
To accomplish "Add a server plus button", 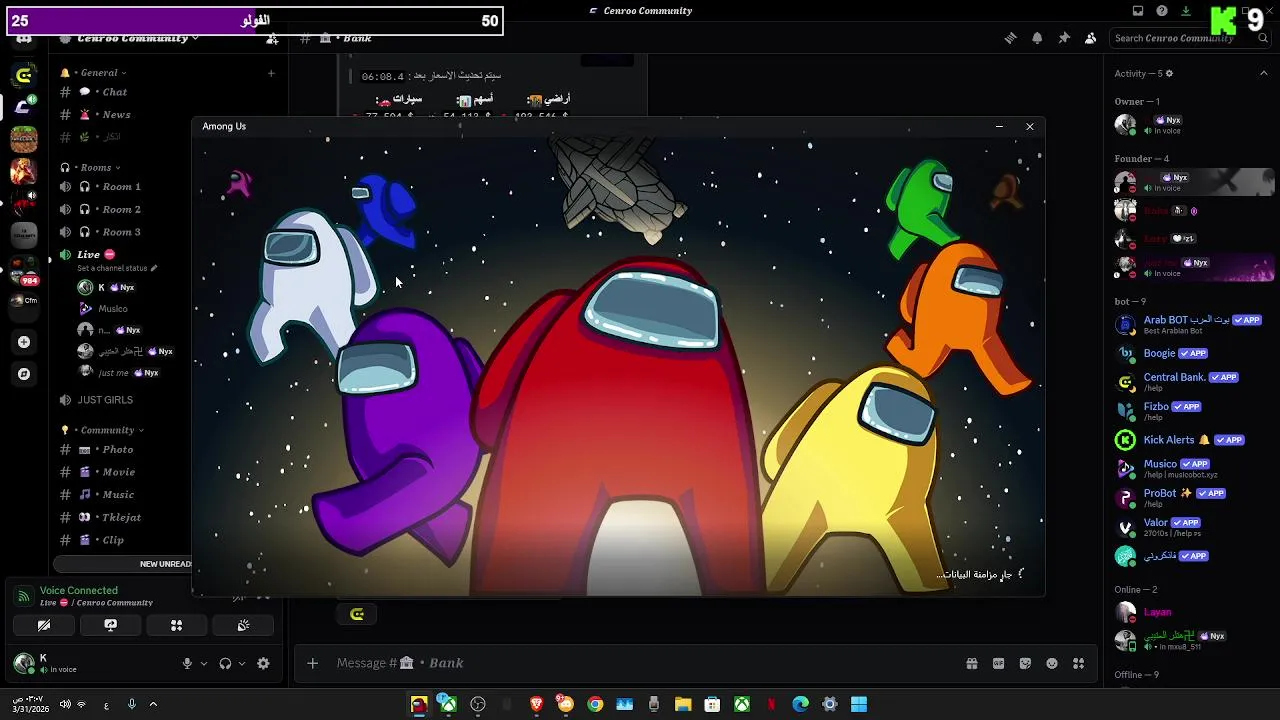I will [x=24, y=342].
